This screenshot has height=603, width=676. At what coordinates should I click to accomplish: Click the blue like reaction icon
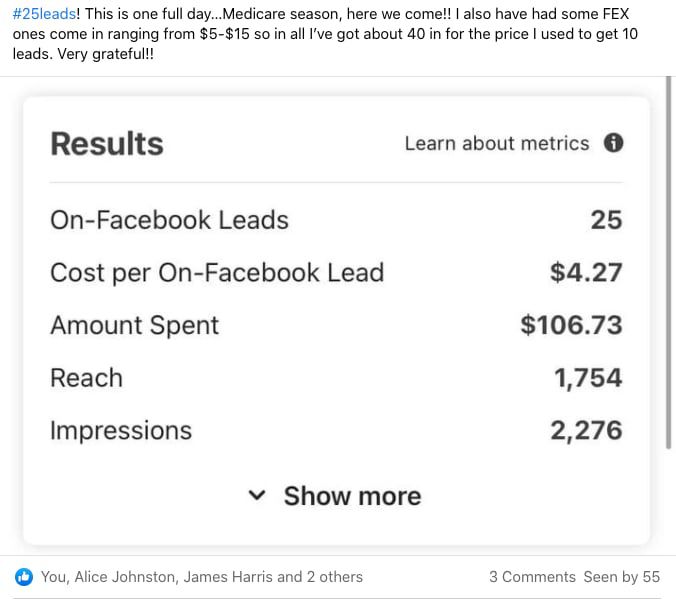point(24,577)
